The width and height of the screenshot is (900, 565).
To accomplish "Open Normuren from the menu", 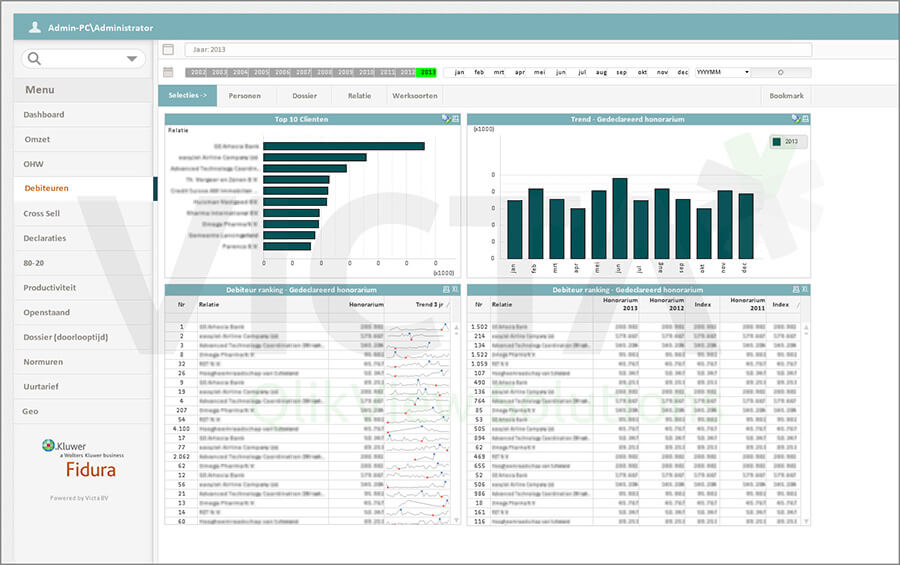I will click(x=83, y=361).
